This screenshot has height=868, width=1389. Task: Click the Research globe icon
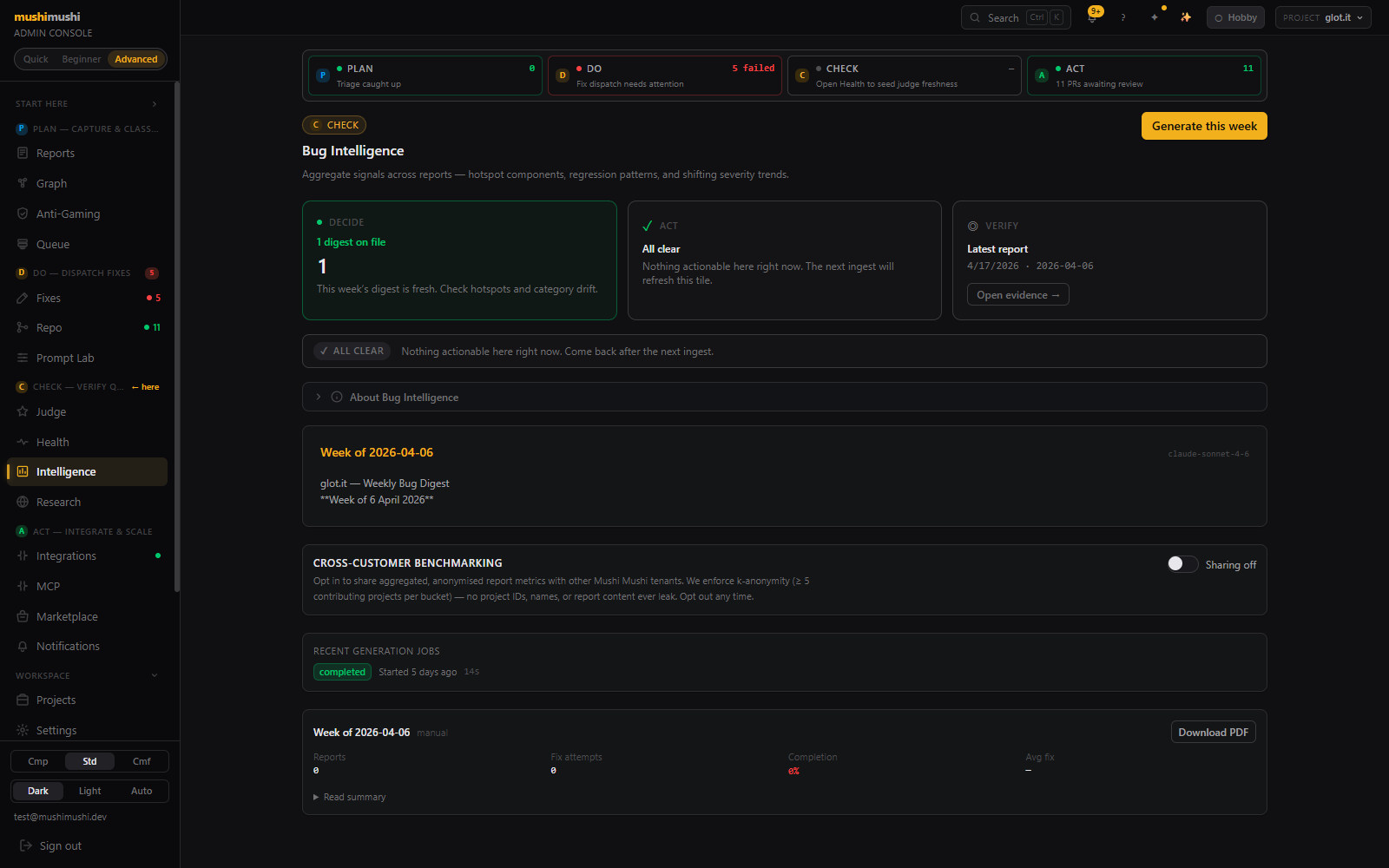(23, 502)
